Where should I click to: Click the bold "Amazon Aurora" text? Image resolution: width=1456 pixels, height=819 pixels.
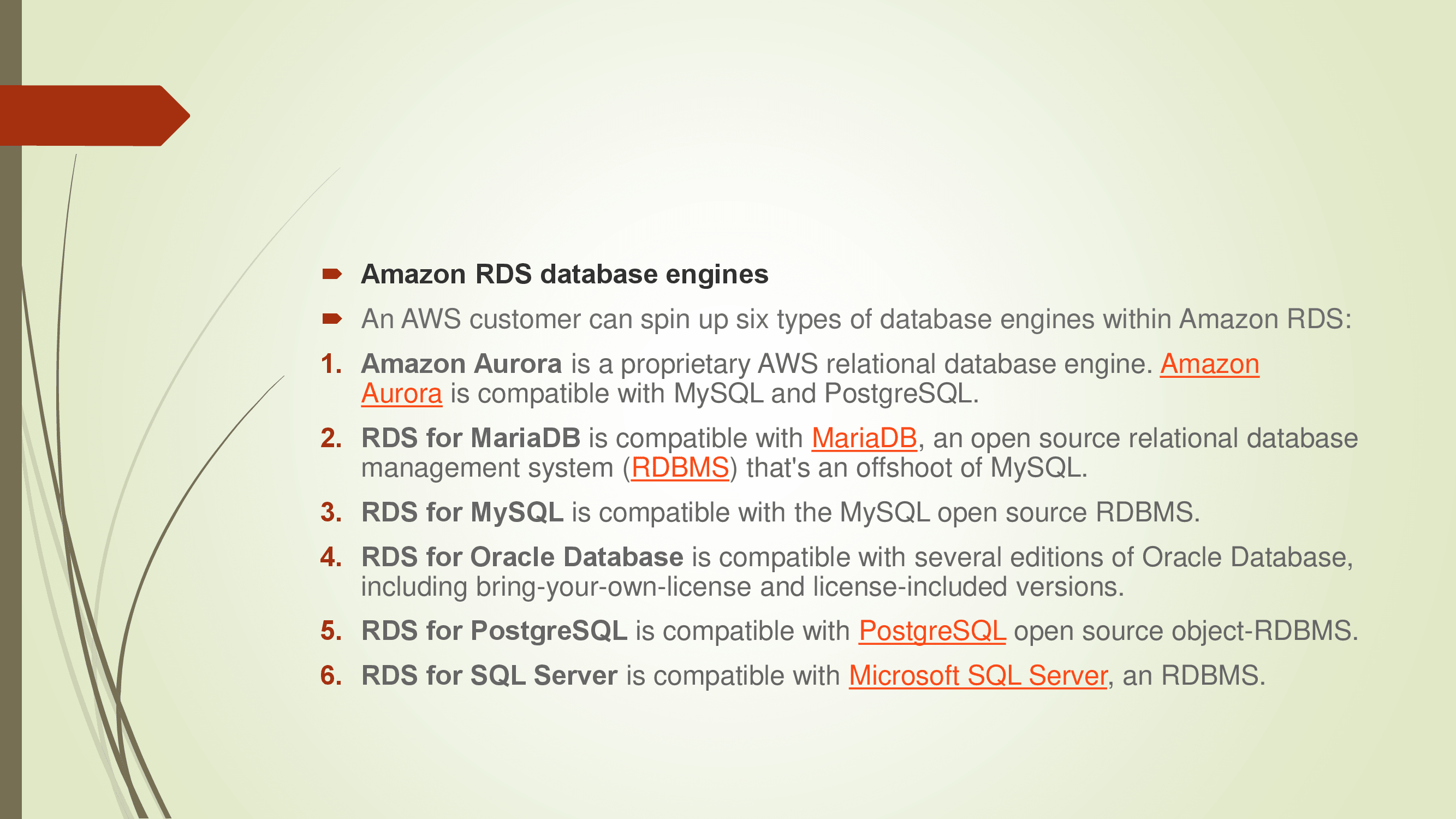click(461, 365)
